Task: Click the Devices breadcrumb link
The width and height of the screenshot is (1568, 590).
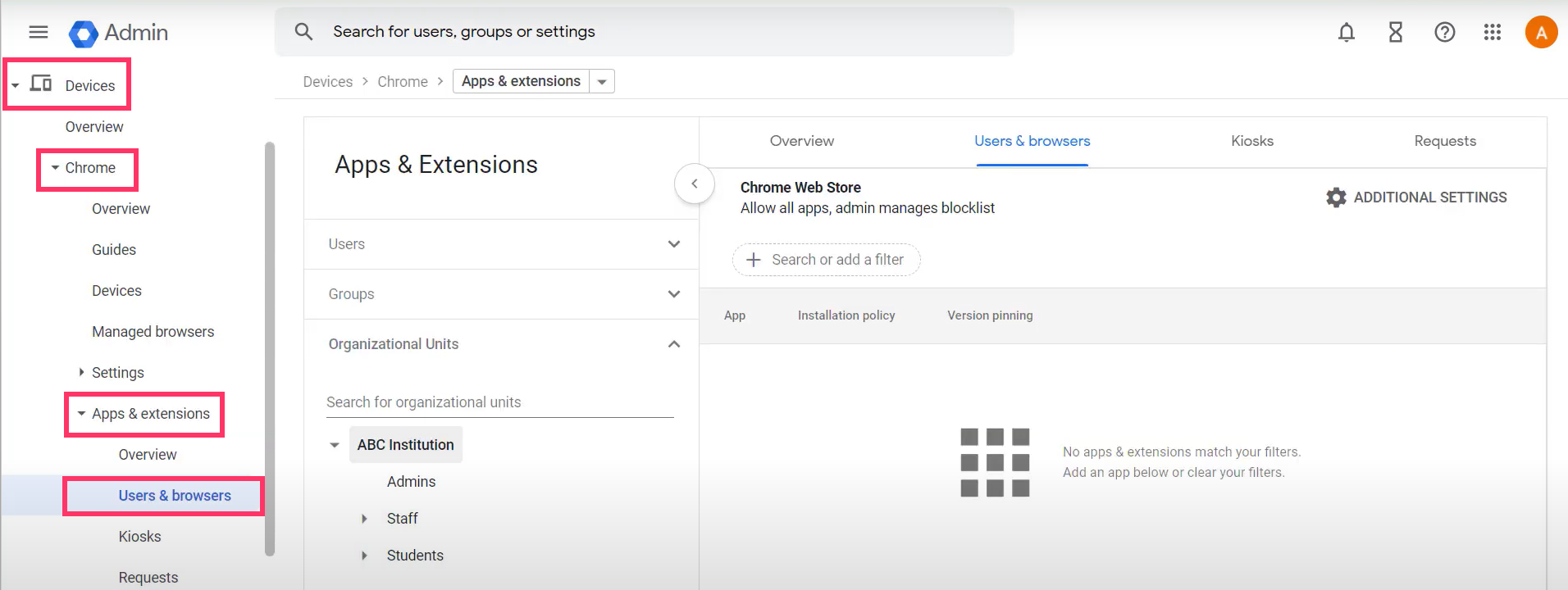Action: point(327,82)
